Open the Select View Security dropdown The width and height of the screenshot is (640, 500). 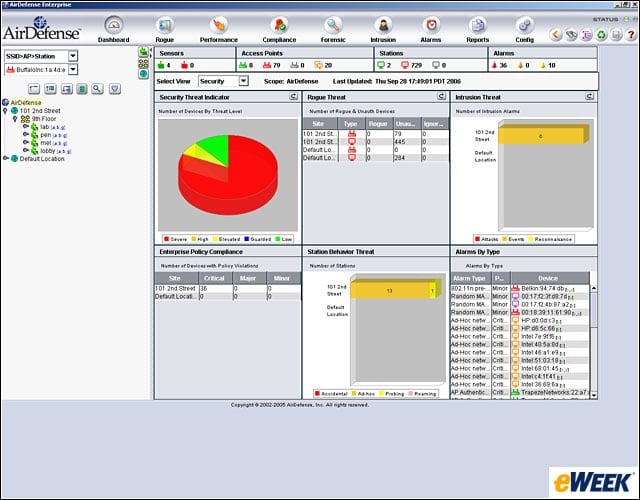click(244, 81)
